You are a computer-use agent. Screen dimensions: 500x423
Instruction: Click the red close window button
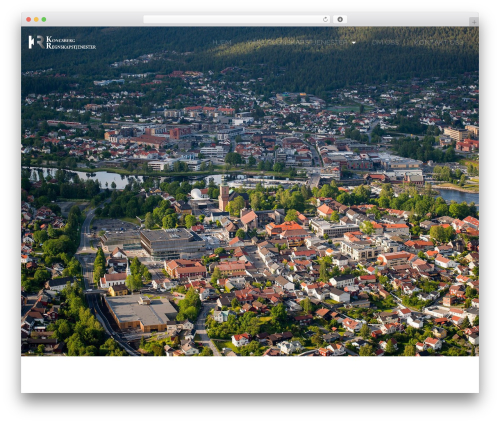pyautogui.click(x=29, y=19)
